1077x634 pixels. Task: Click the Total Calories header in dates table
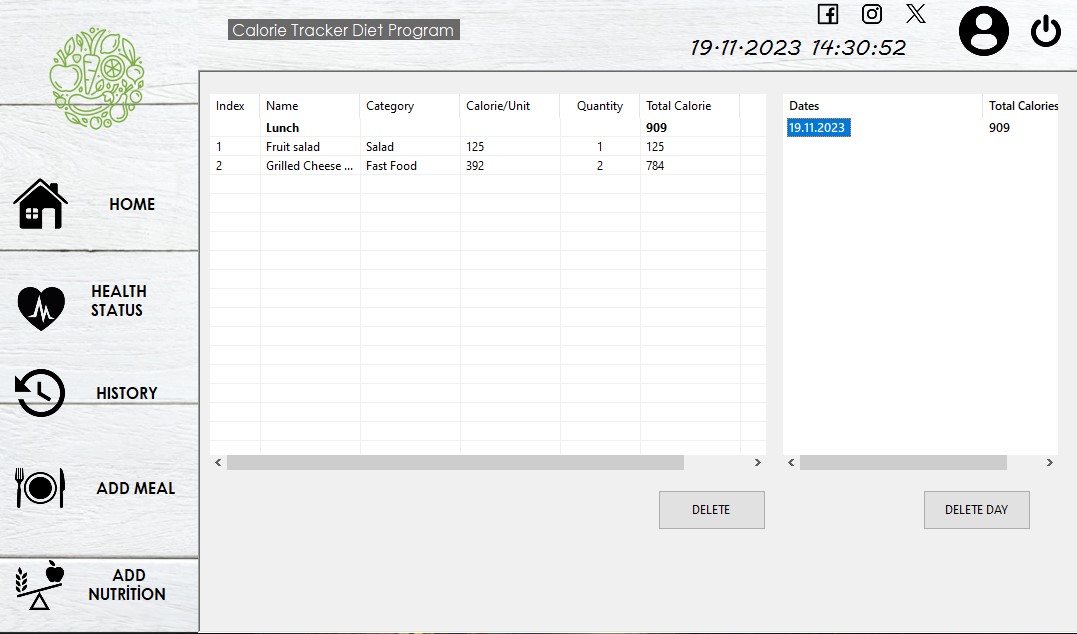tap(1021, 106)
